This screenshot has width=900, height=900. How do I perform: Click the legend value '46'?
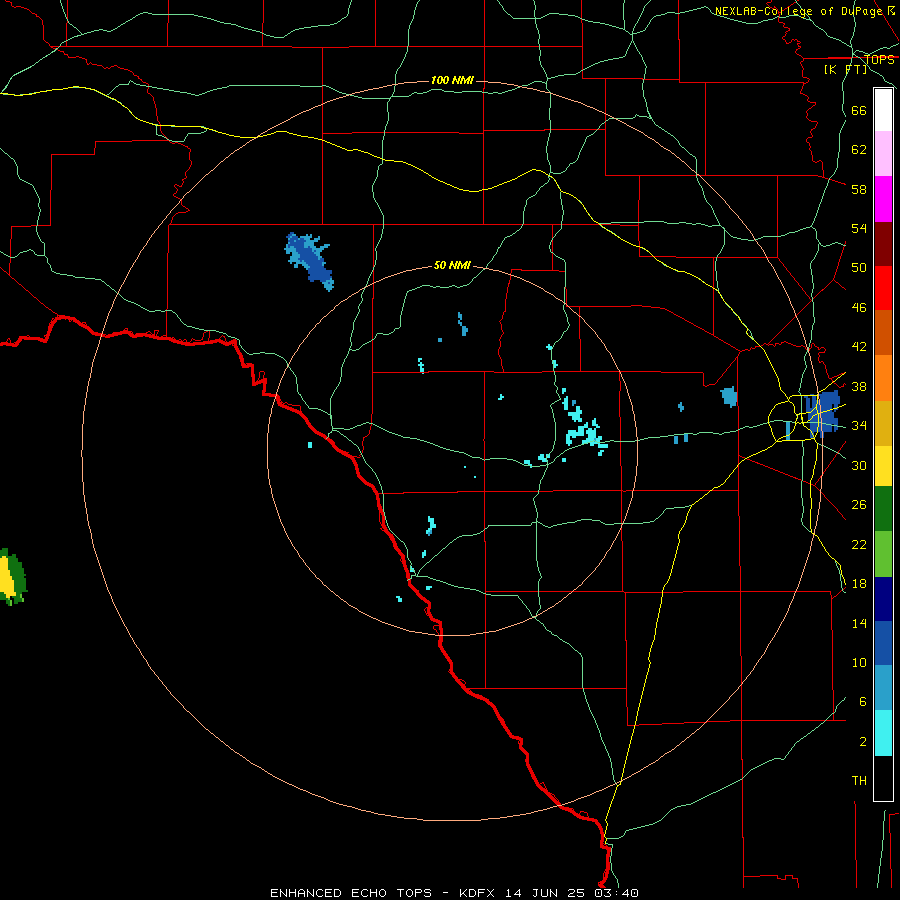click(859, 308)
